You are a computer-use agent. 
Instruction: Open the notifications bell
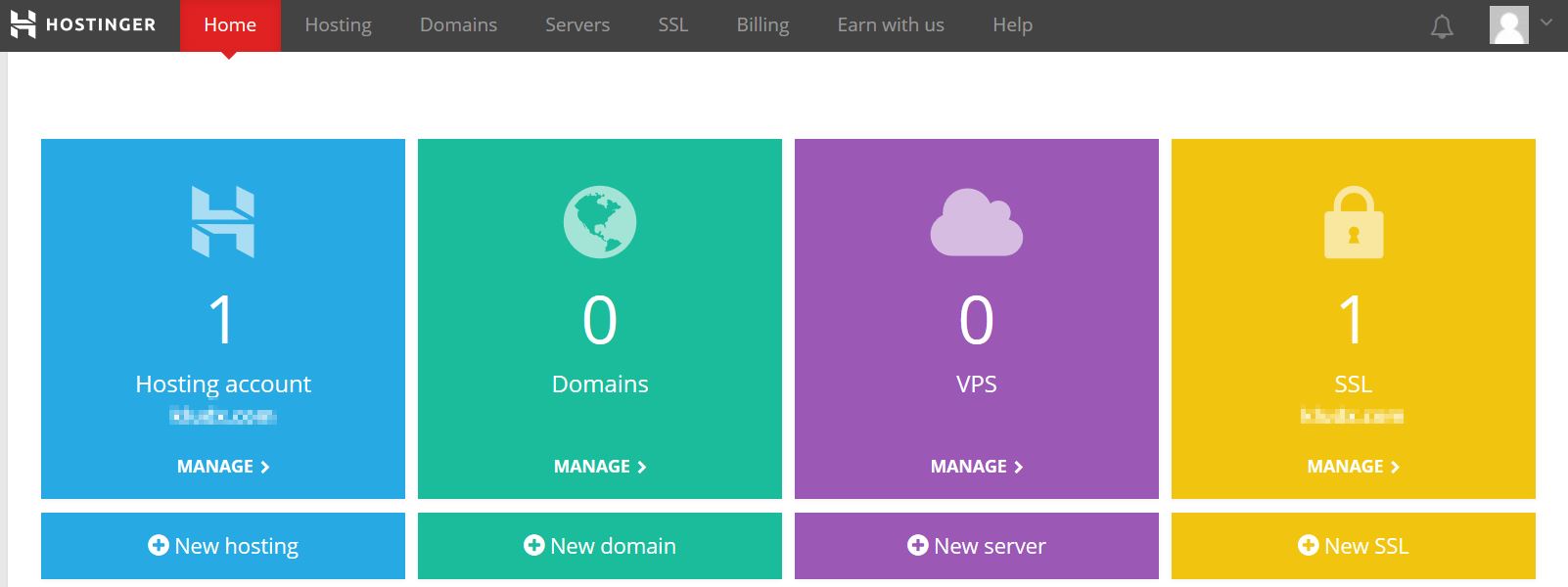pos(1442,26)
